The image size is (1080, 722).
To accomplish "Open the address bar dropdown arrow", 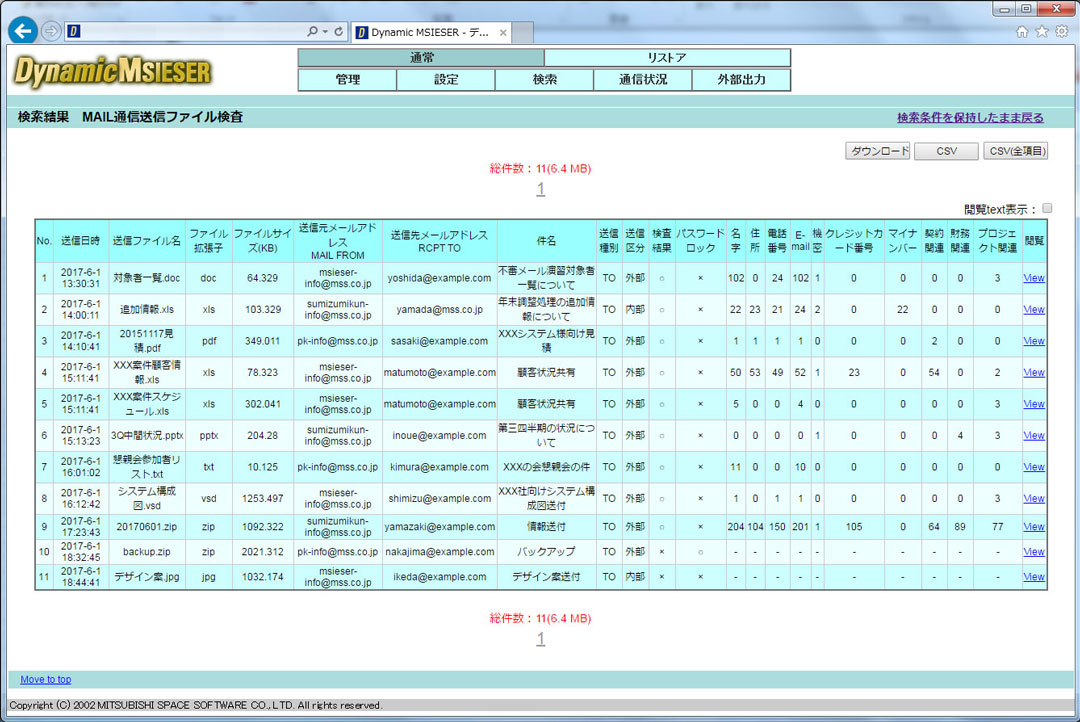I will coord(324,32).
